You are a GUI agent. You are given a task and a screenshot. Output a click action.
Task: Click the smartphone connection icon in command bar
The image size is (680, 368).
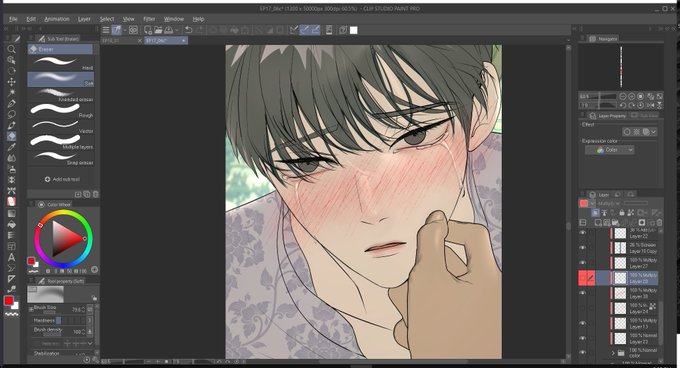pyautogui.click(x=329, y=30)
